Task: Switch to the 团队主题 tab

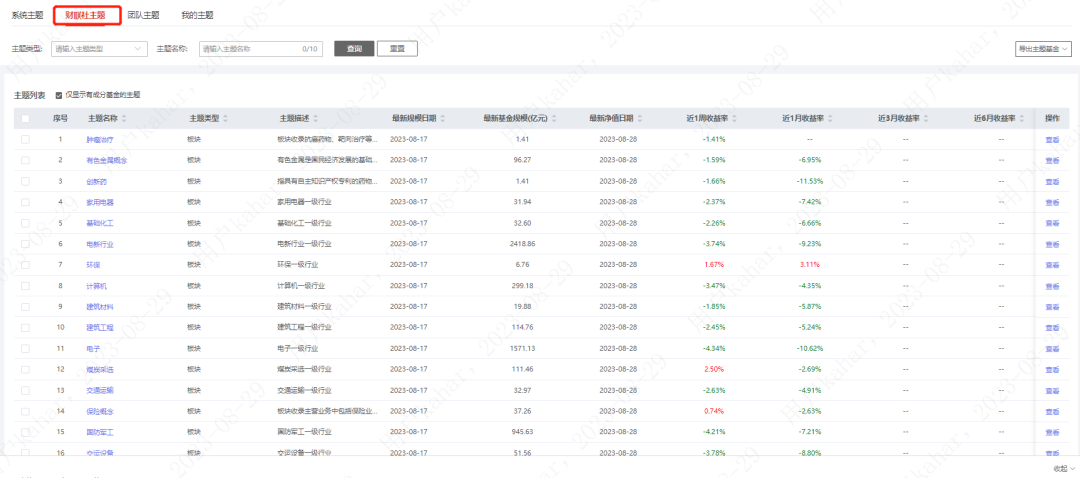Action: (x=143, y=16)
